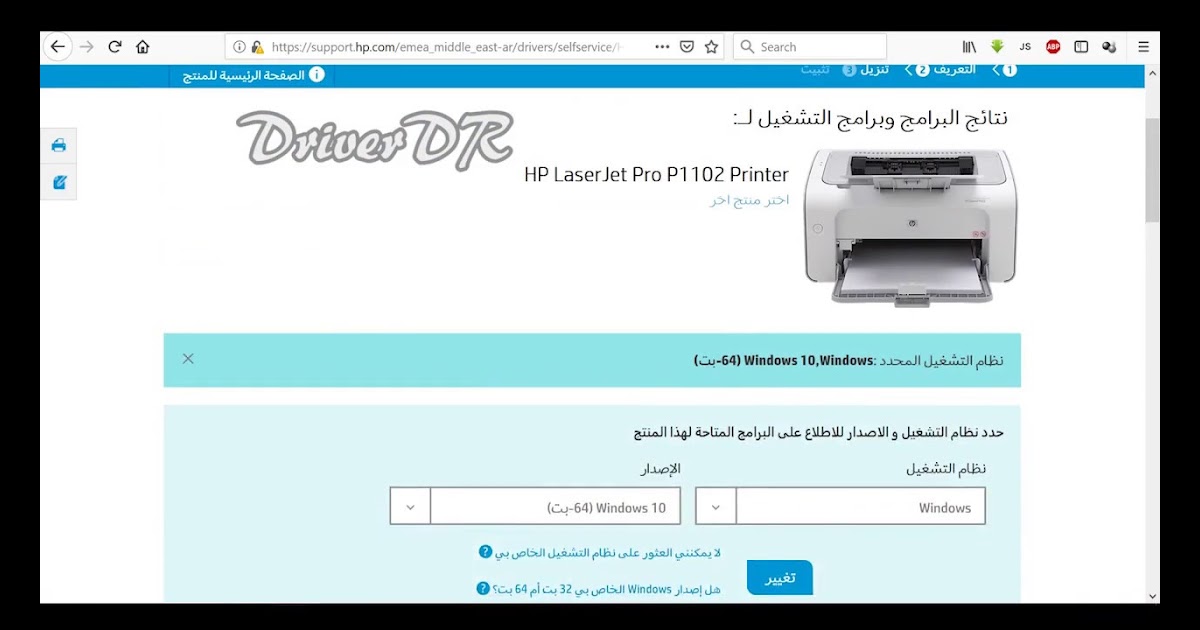Dismiss the selected operating system banner
Screen dimensions: 1200x630
coord(188,359)
